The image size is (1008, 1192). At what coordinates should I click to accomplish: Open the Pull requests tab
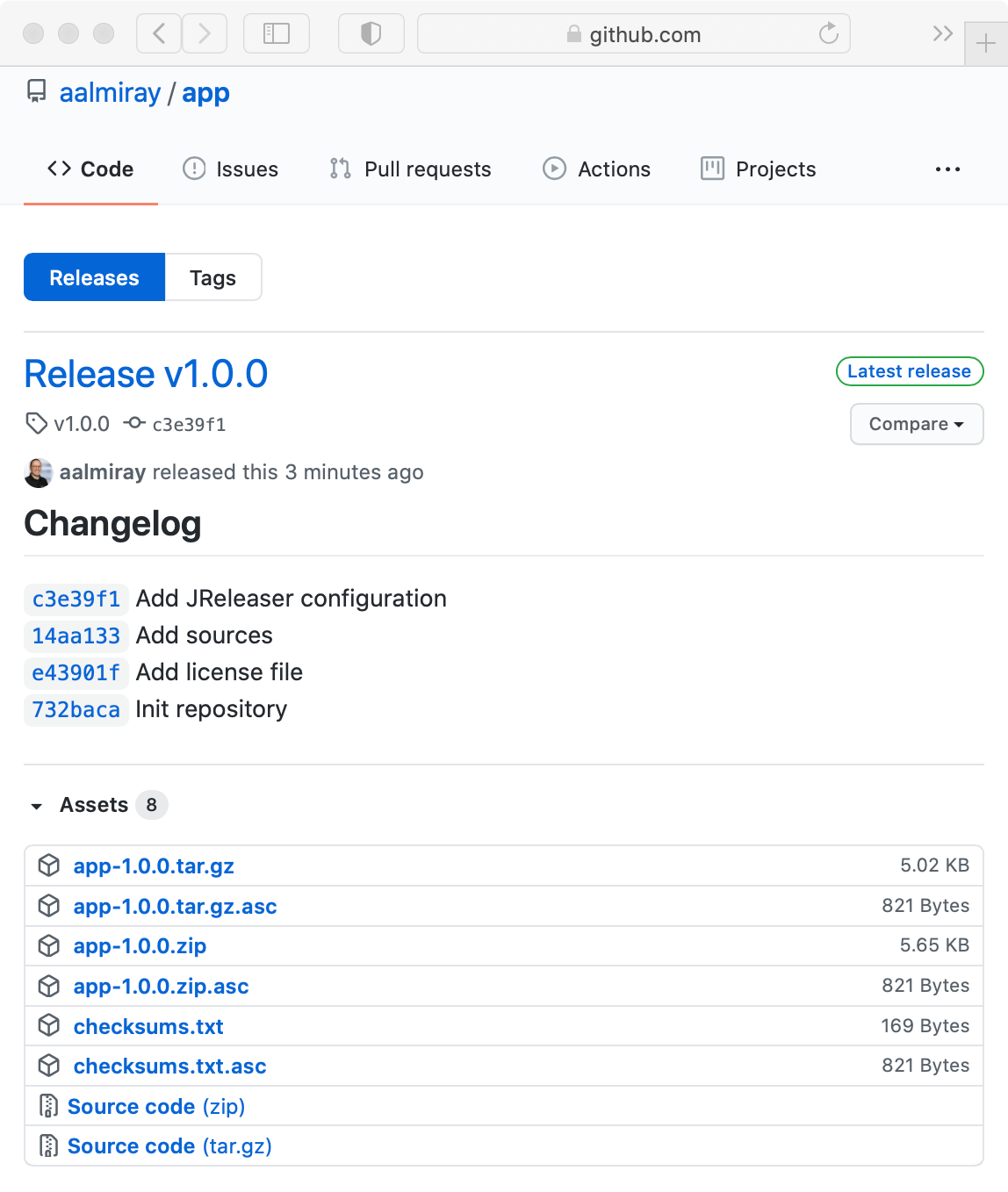click(410, 169)
